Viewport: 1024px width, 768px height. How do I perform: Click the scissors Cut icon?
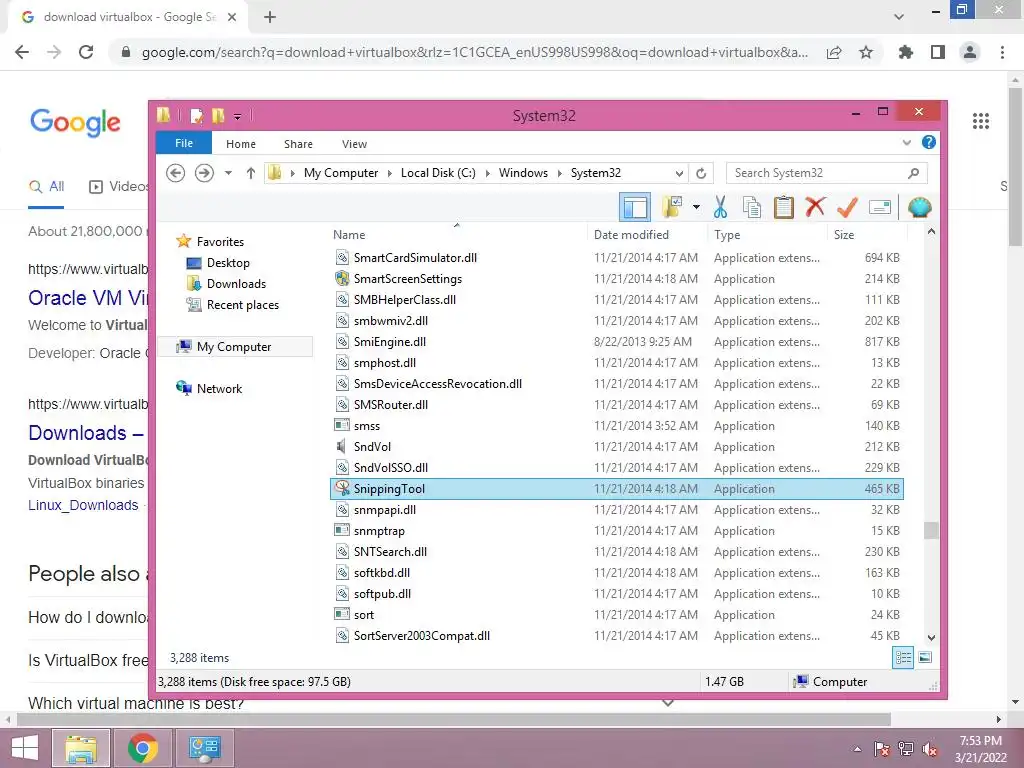[720, 207]
